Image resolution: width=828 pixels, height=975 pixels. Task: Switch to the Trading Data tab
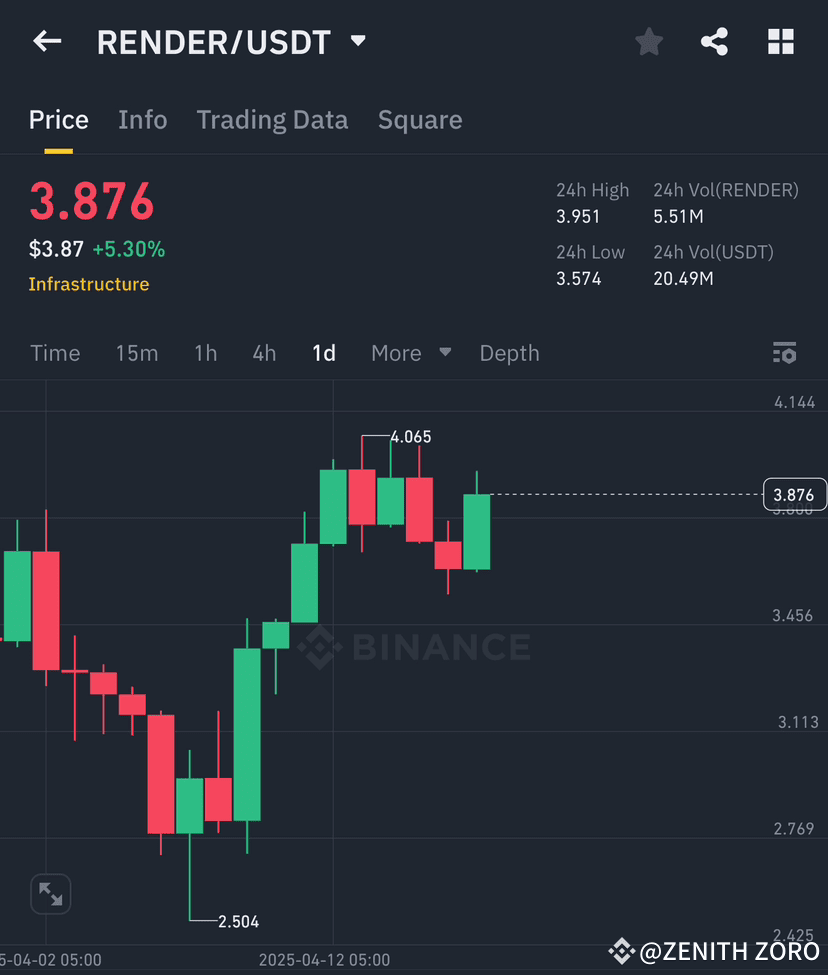[272, 119]
